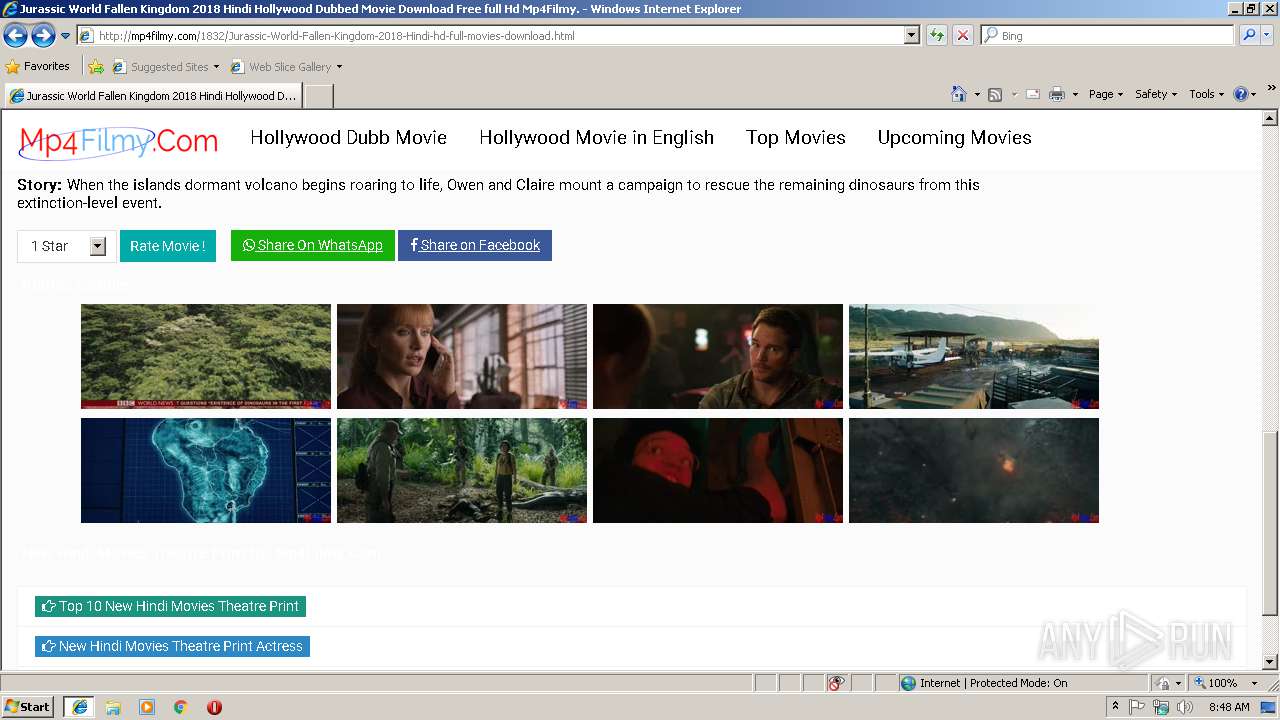The image size is (1280, 720).
Task: Open the dark volcano ember screenshot thumbnail
Action: click(974, 471)
